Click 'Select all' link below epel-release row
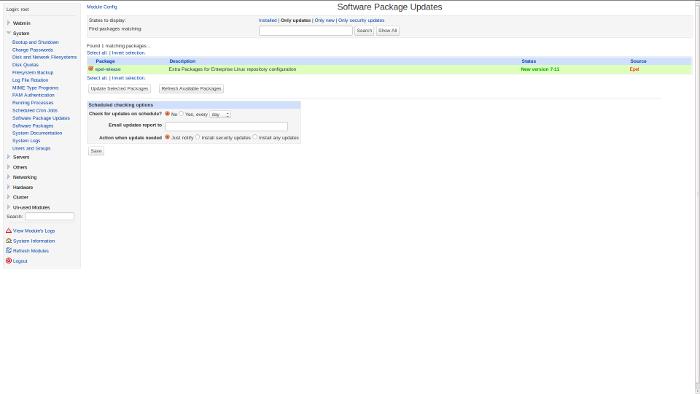The image size is (700, 394). click(x=97, y=78)
